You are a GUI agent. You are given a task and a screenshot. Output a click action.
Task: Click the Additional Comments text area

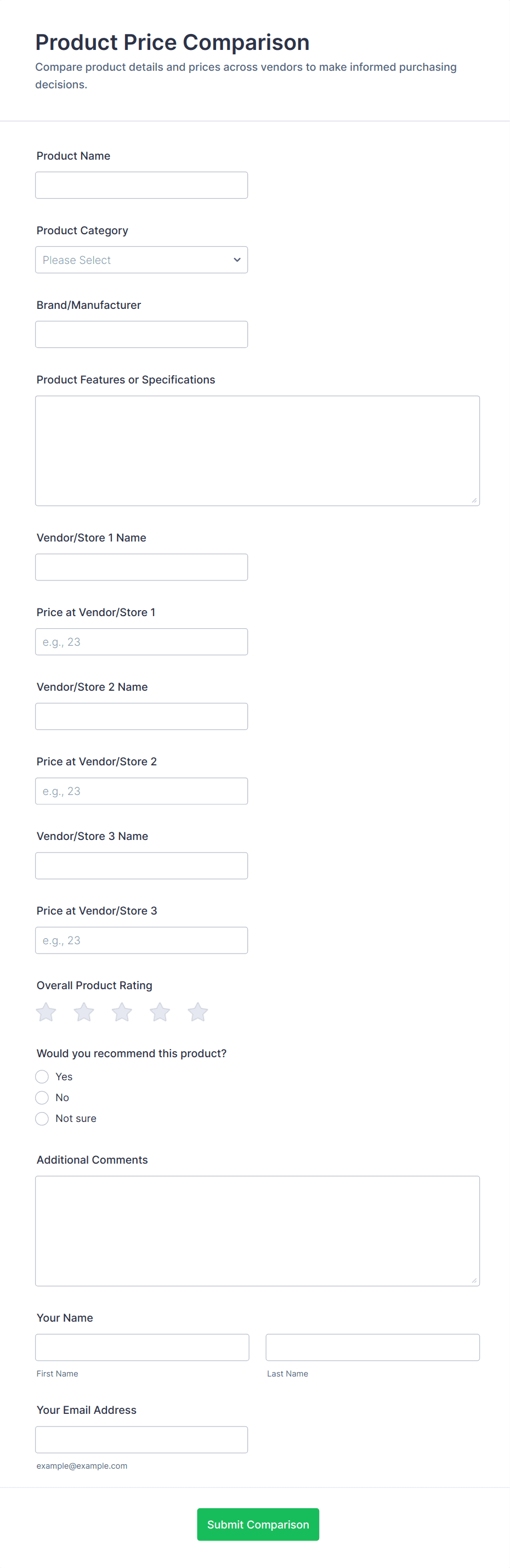(257, 1231)
